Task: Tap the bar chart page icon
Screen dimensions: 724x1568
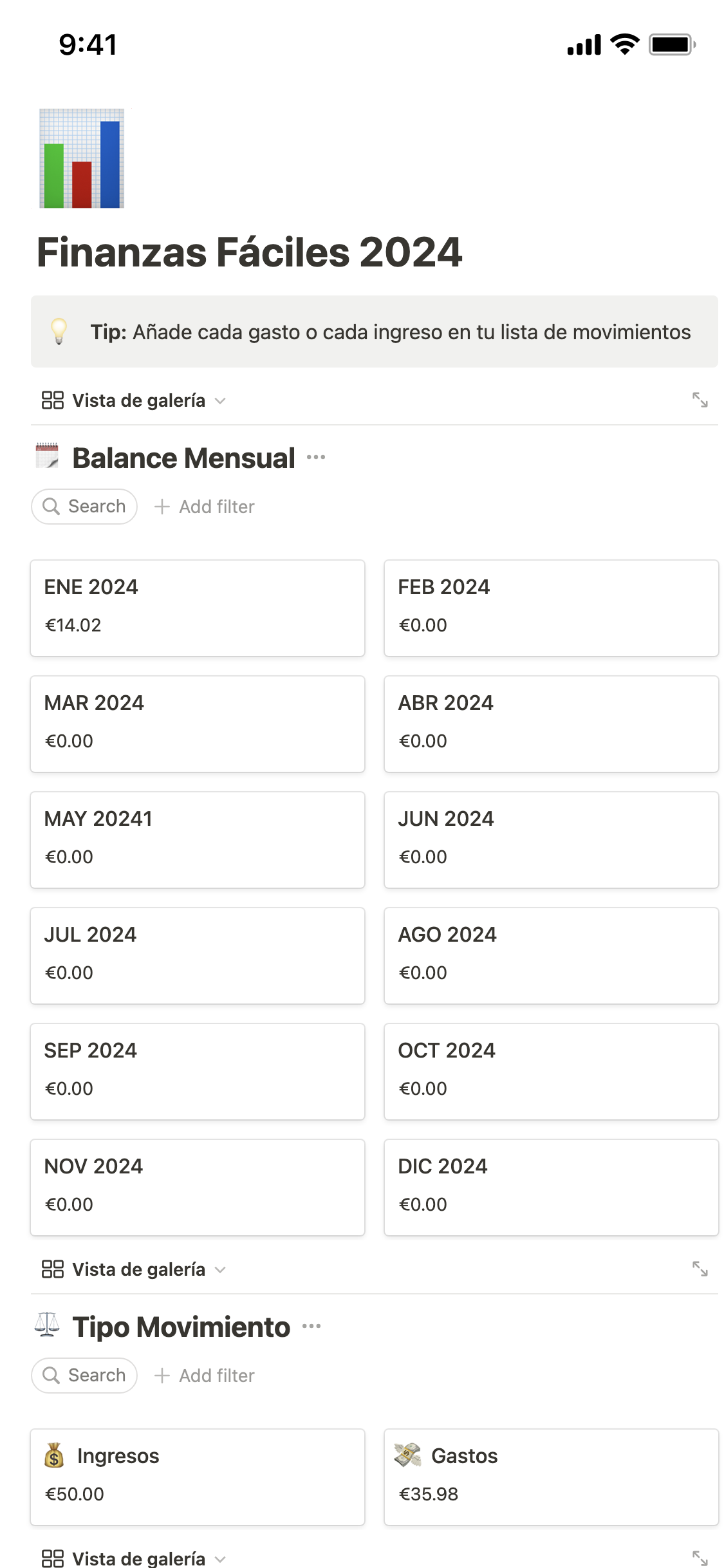Action: (82, 158)
